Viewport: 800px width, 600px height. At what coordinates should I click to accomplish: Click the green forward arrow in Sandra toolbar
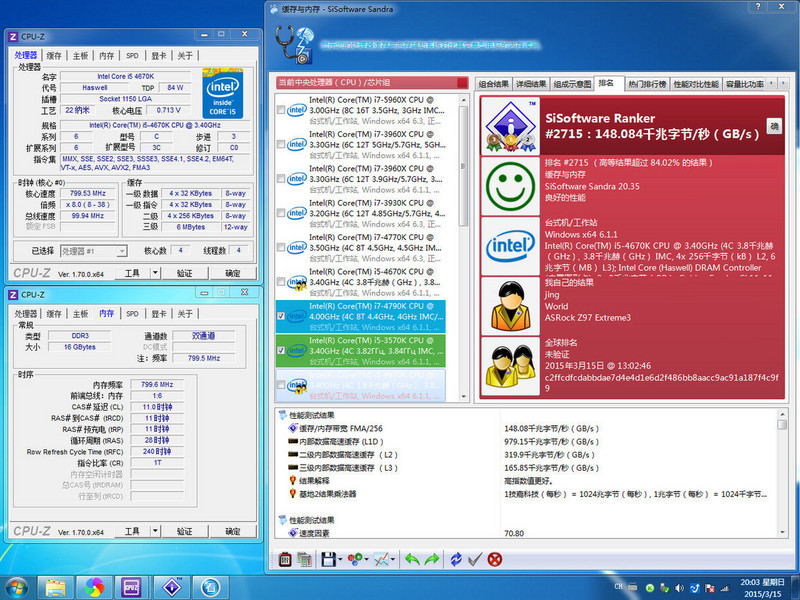click(431, 559)
